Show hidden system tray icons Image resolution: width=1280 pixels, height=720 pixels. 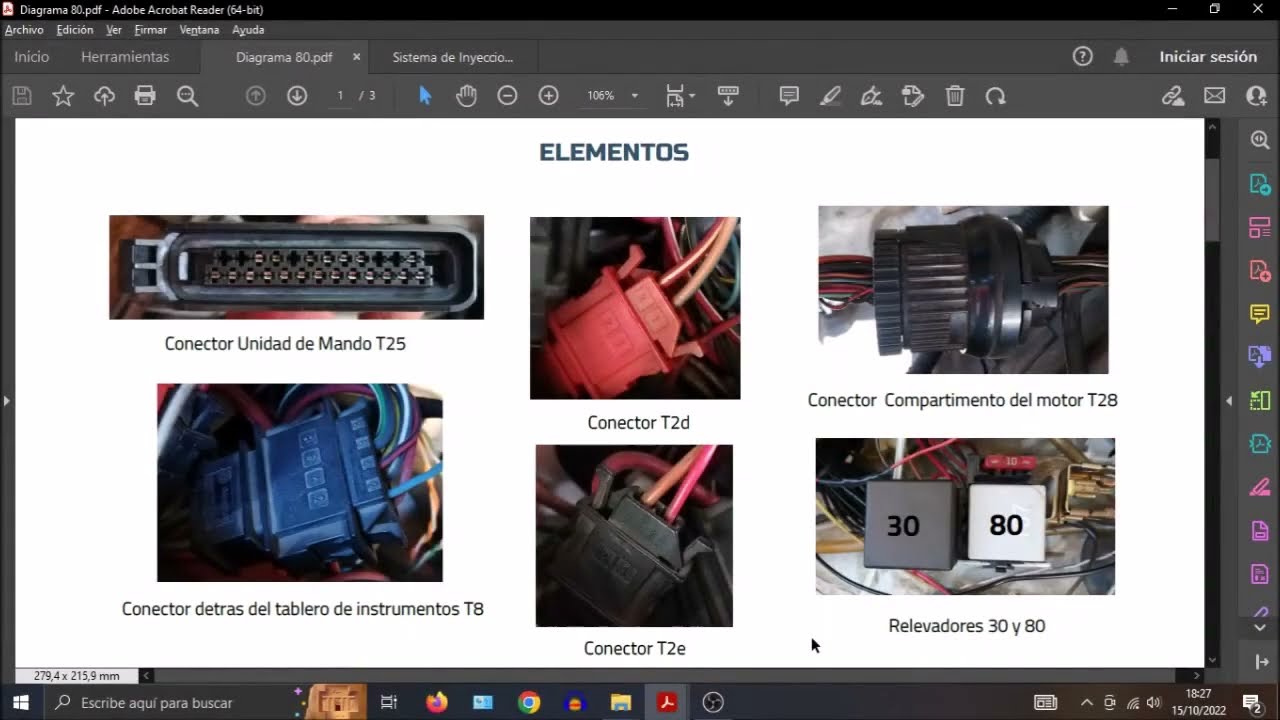click(x=1087, y=702)
